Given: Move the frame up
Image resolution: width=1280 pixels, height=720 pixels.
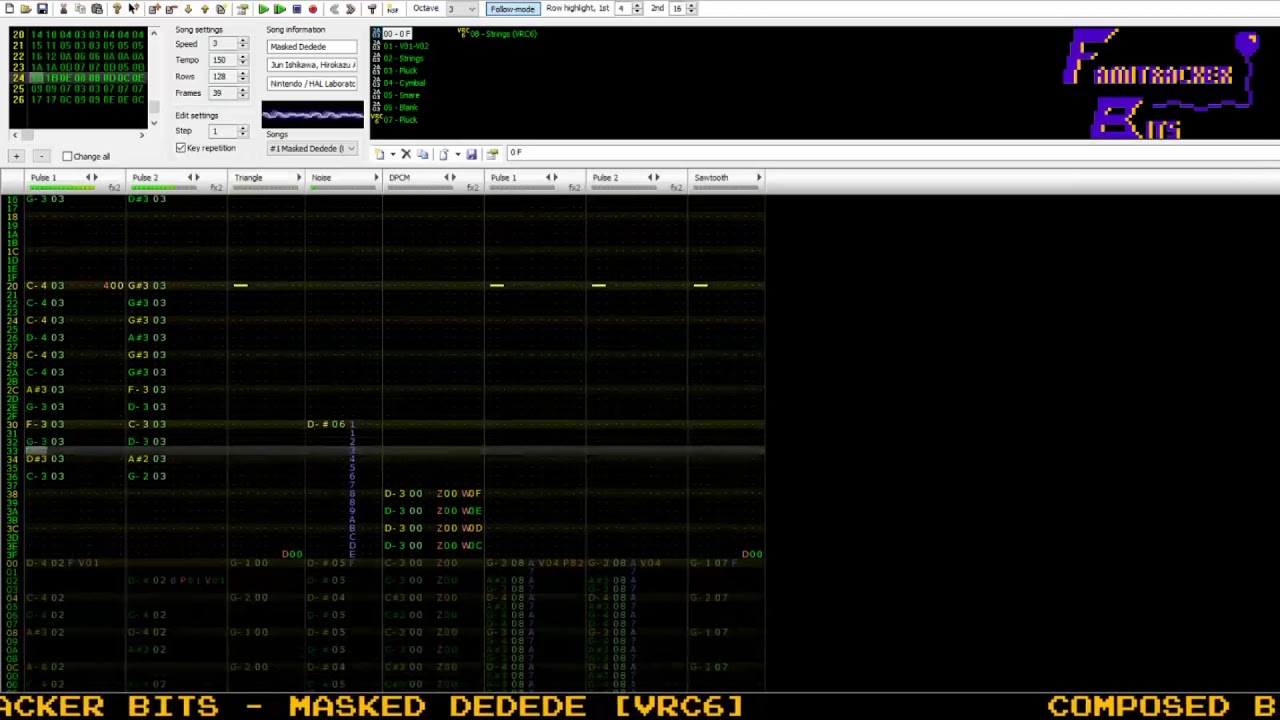Looking at the screenshot, I should pyautogui.click(x=205, y=9).
